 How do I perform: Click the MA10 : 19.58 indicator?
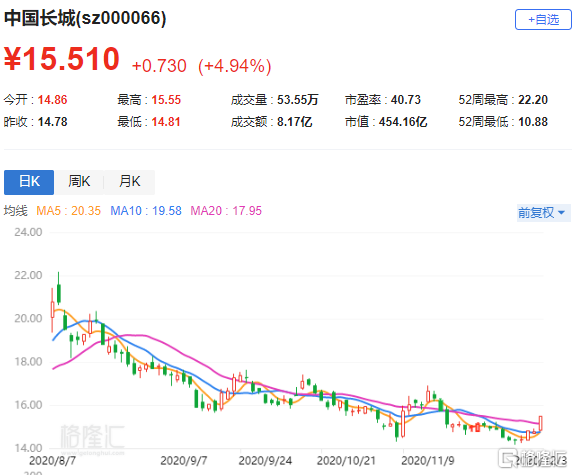tap(146, 211)
